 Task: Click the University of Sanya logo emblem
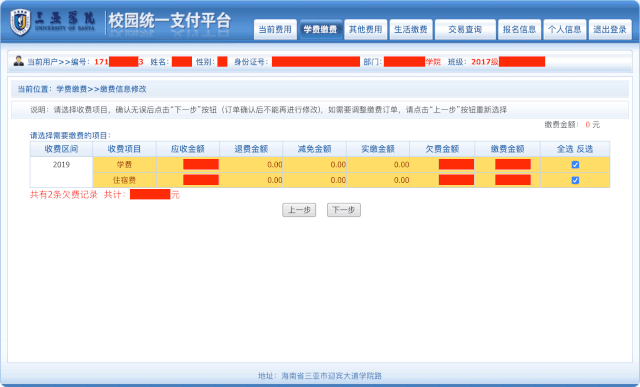[20, 22]
